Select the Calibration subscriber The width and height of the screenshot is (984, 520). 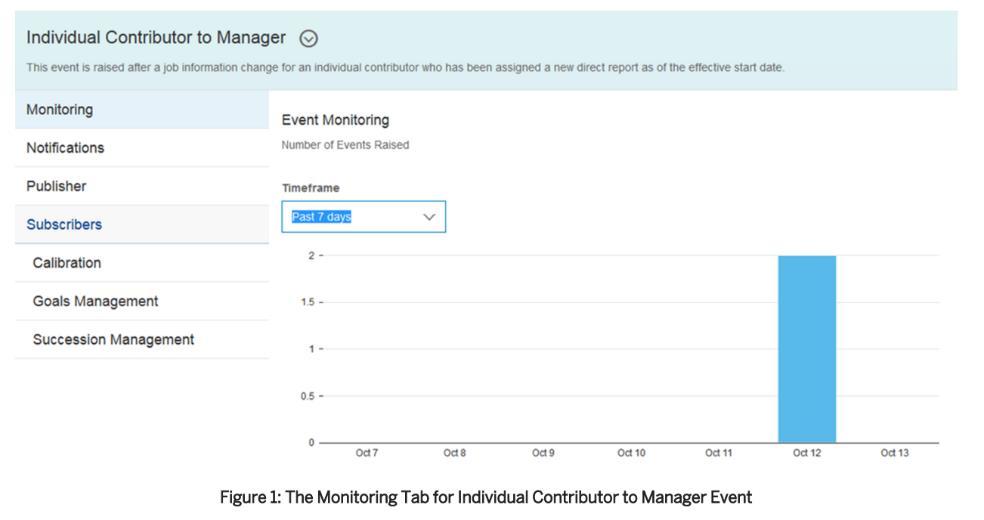(x=142, y=263)
